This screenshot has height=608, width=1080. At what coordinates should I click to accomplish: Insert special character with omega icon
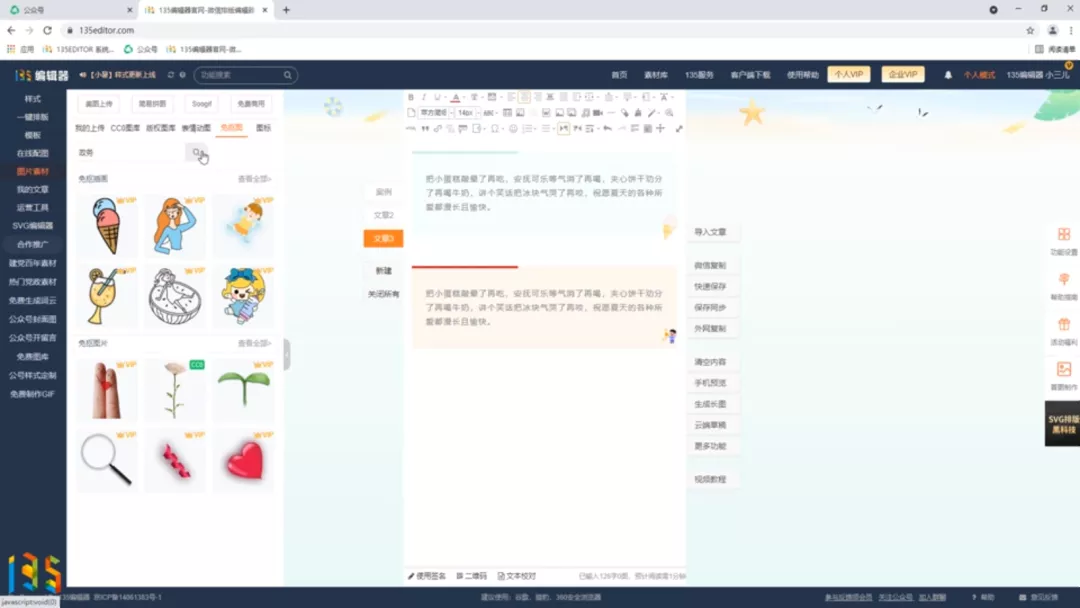(x=495, y=129)
